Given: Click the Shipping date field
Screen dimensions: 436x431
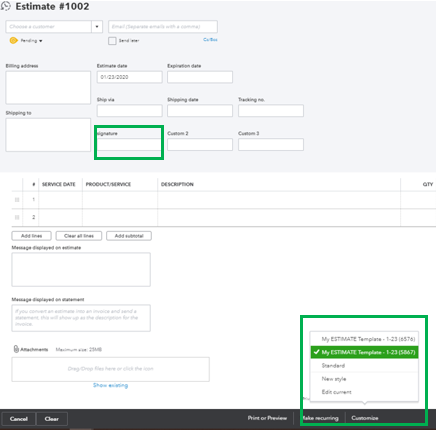Looking at the screenshot, I should pyautogui.click(x=200, y=111).
